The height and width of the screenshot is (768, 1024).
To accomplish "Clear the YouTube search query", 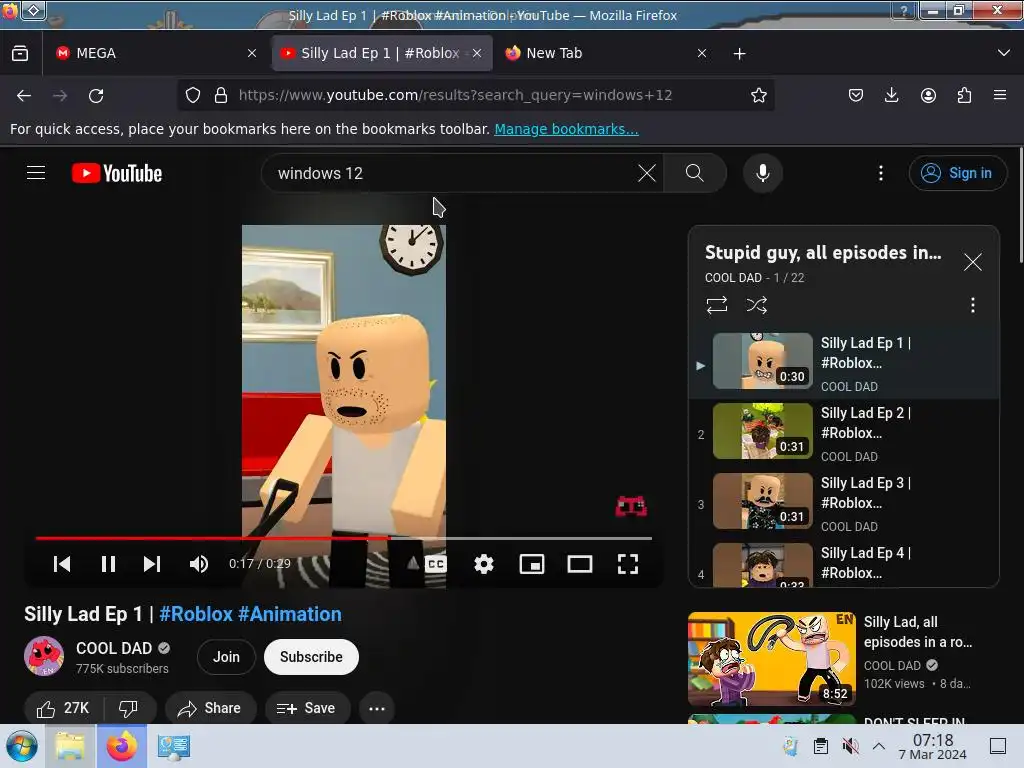I will (x=647, y=173).
